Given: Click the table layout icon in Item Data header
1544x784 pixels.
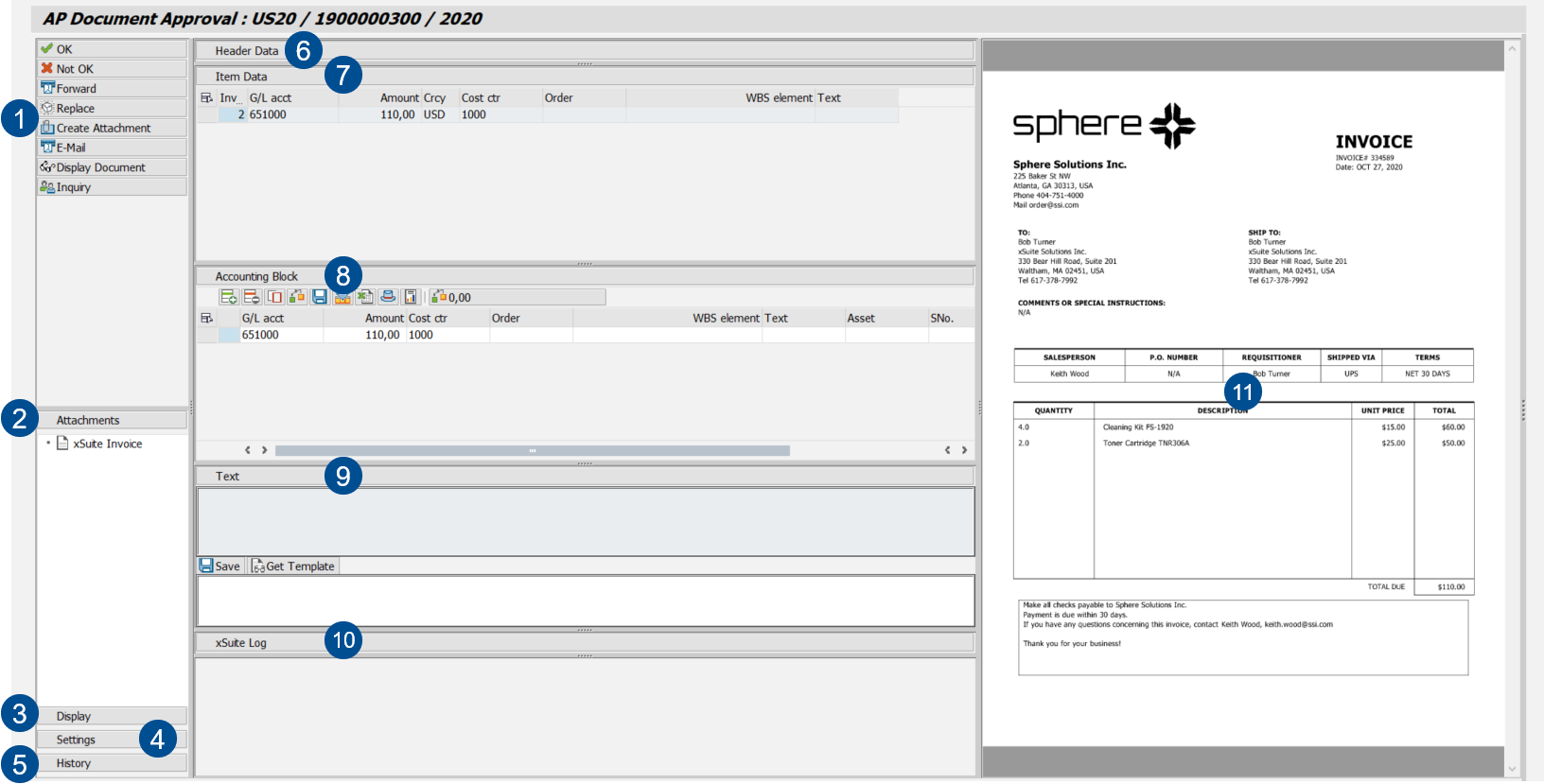Looking at the screenshot, I should tap(206, 97).
